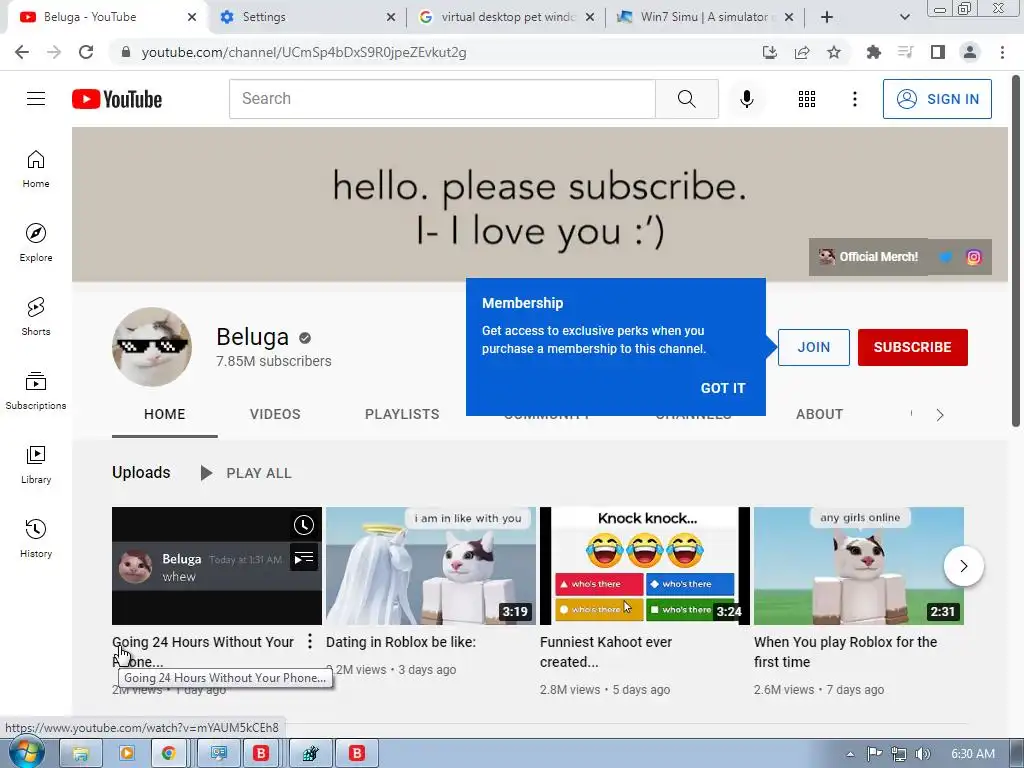Show next uploads with carousel arrow
This screenshot has height=768, width=1024.
pos(963,566)
